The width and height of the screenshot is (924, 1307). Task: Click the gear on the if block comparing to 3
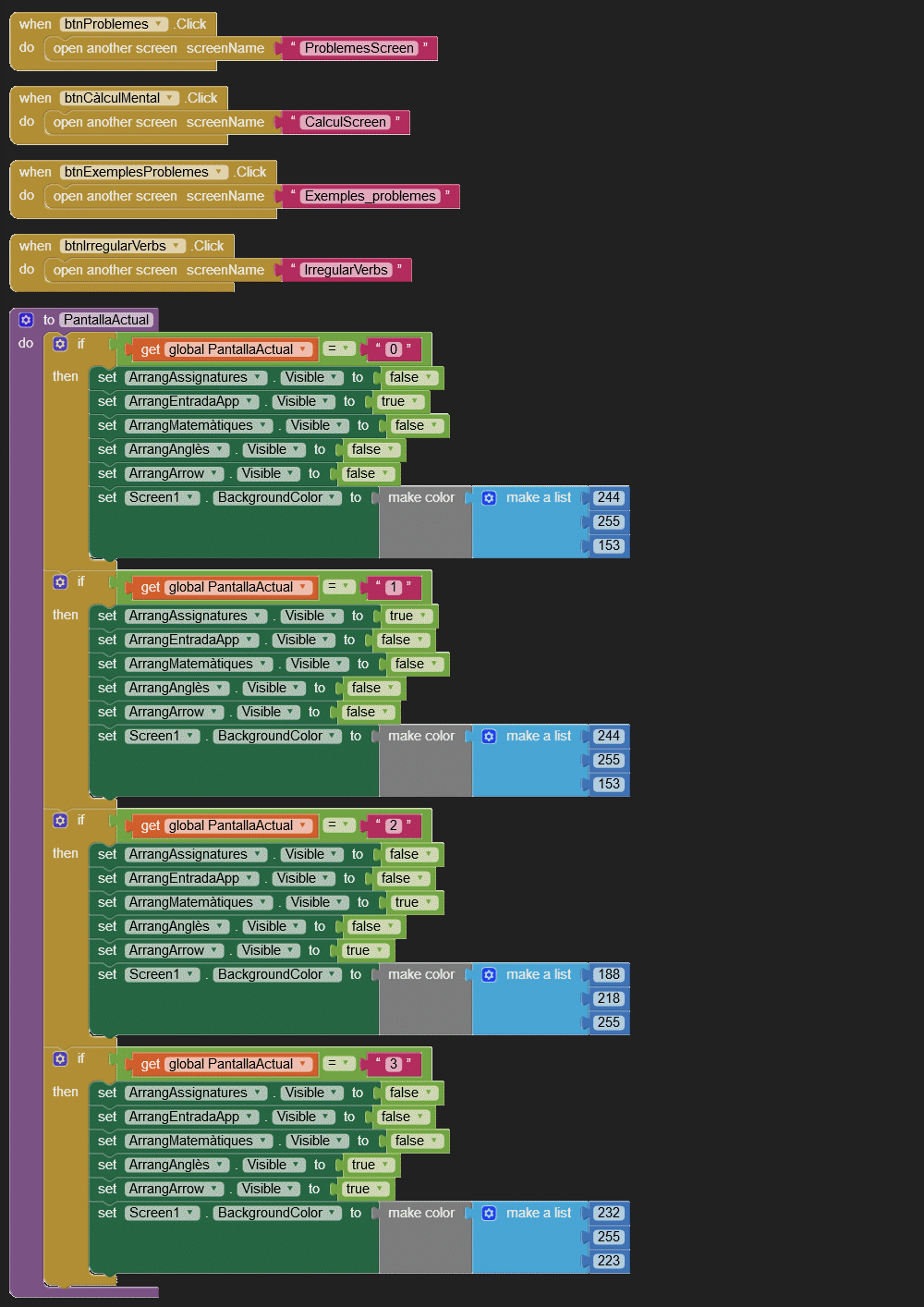tap(60, 1059)
